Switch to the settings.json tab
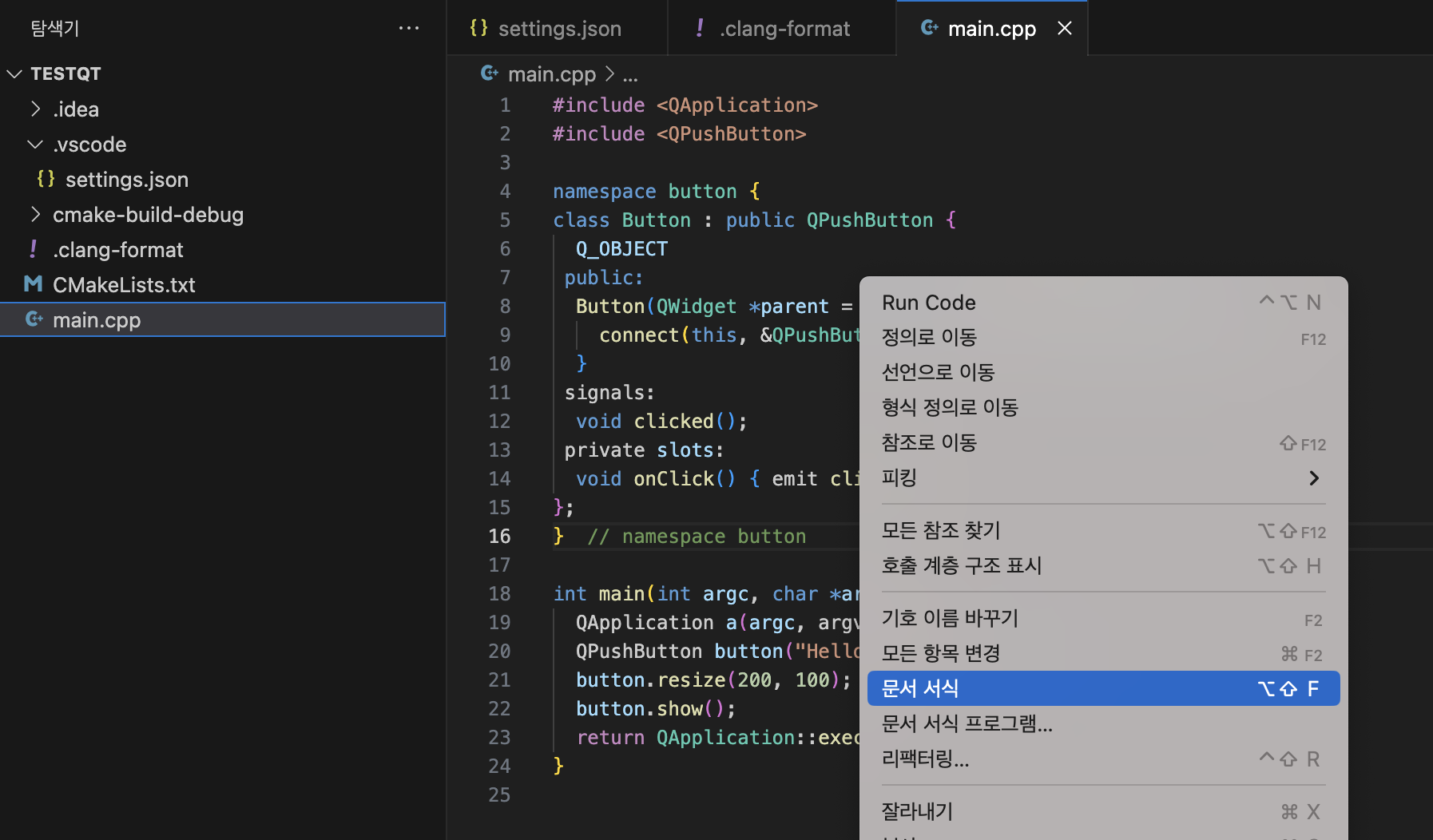 pos(557,28)
